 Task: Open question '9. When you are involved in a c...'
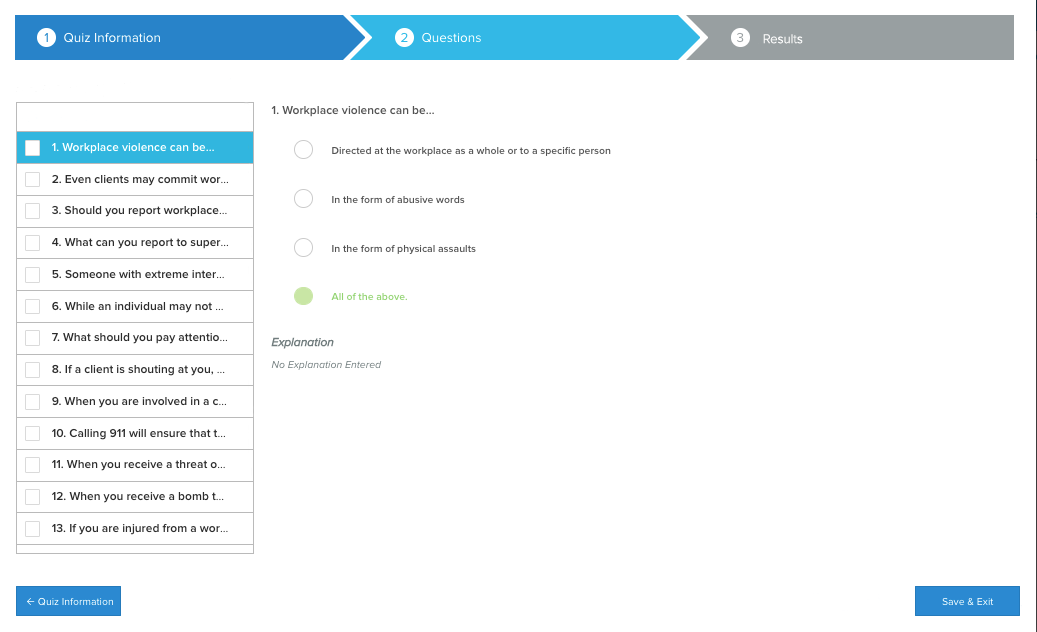[135, 401]
